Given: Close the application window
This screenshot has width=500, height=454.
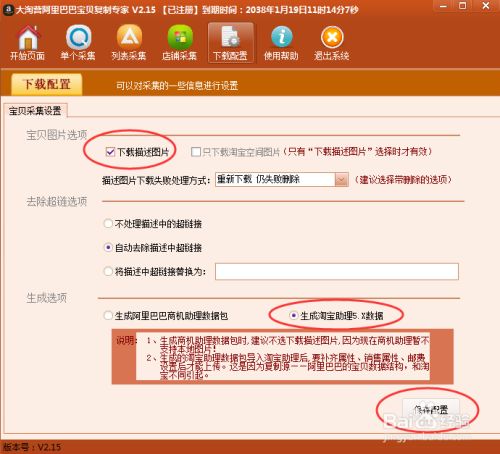Looking at the screenshot, I should pyautogui.click(x=486, y=6).
